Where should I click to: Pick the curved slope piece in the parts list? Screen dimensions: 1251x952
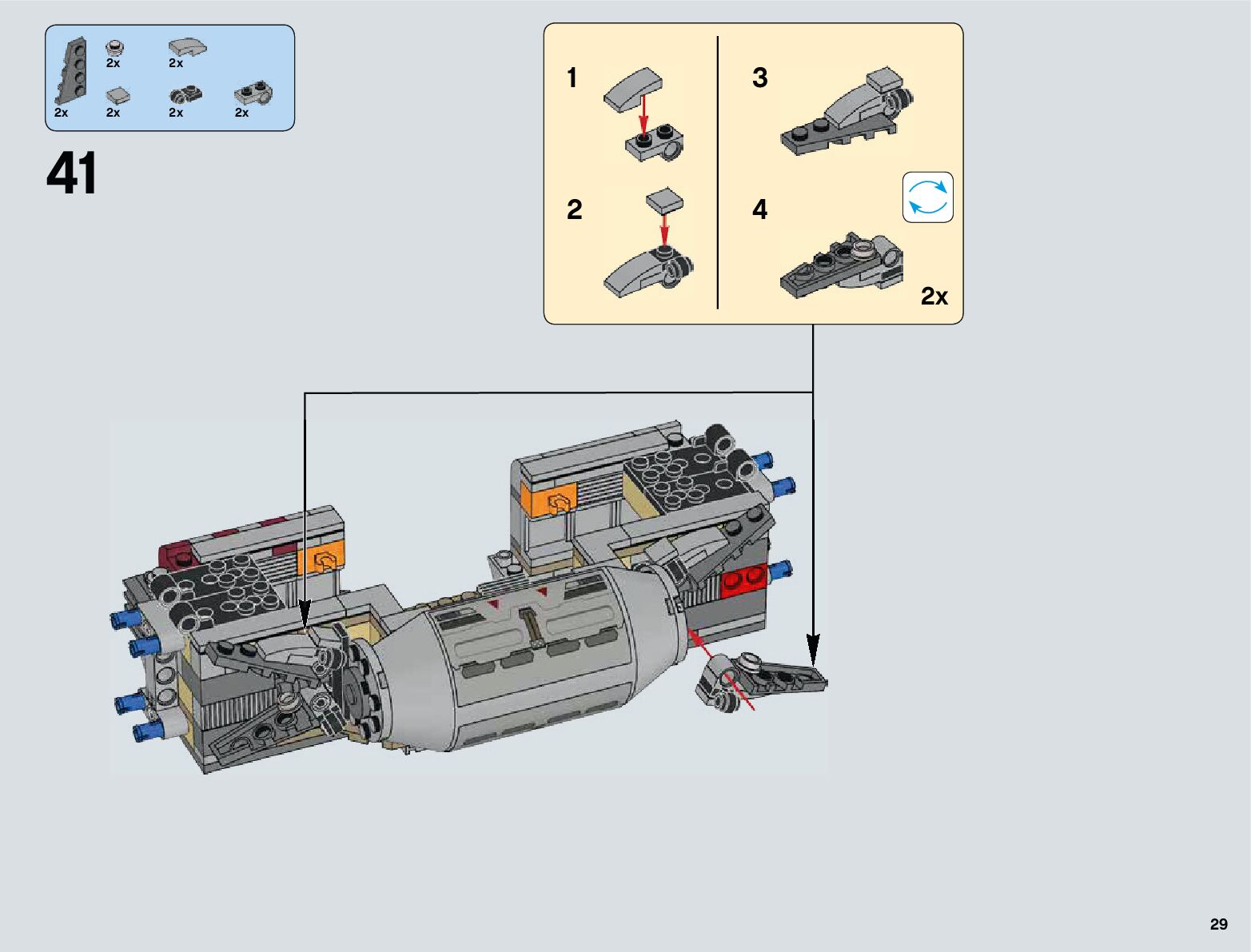tap(186, 47)
